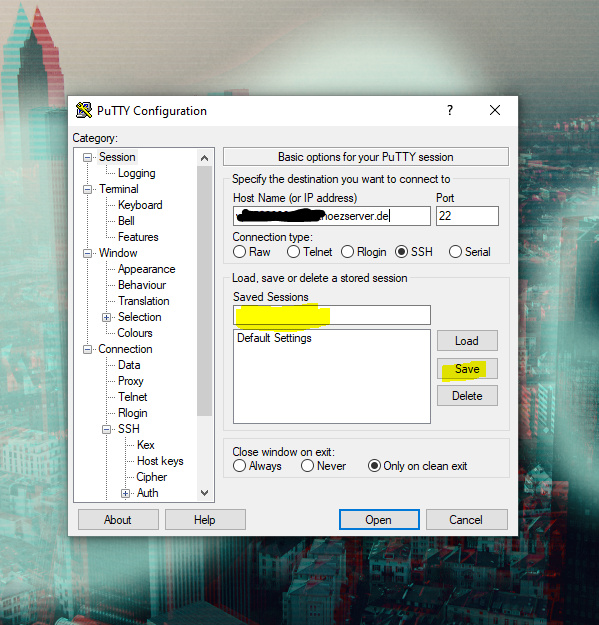Open the Data category
The image size is (599, 625).
click(129, 365)
